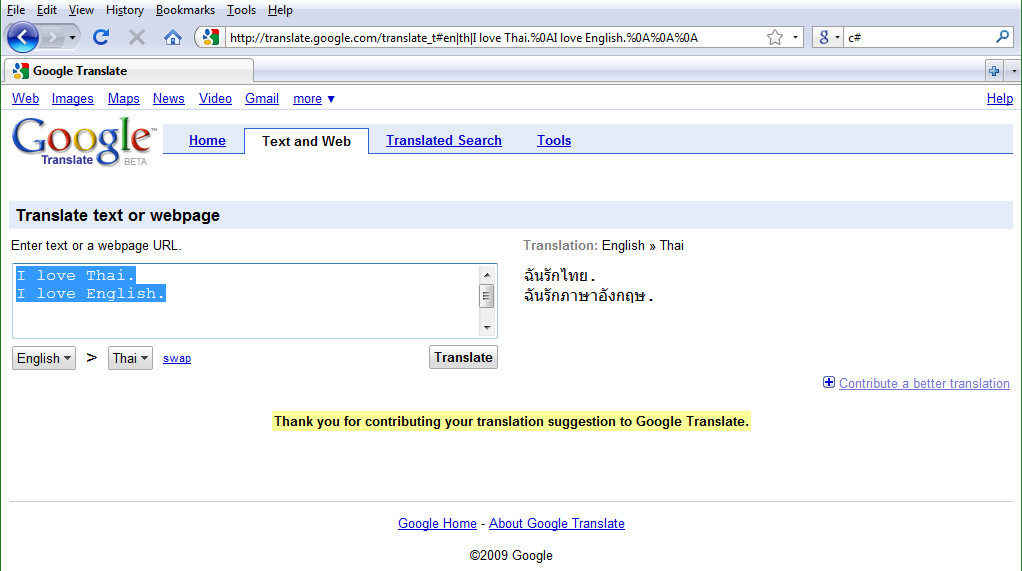This screenshot has width=1022, height=571.
Task: Open the English source language dropdown
Action: pyautogui.click(x=44, y=358)
